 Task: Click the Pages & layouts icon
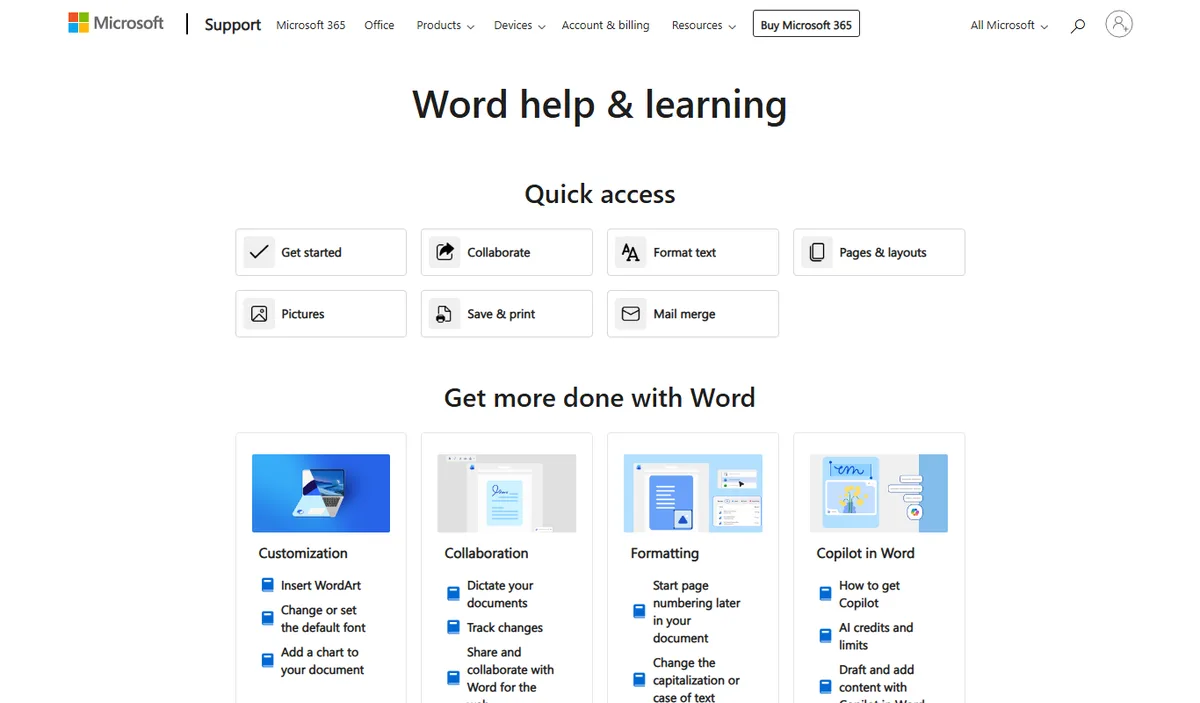817,252
